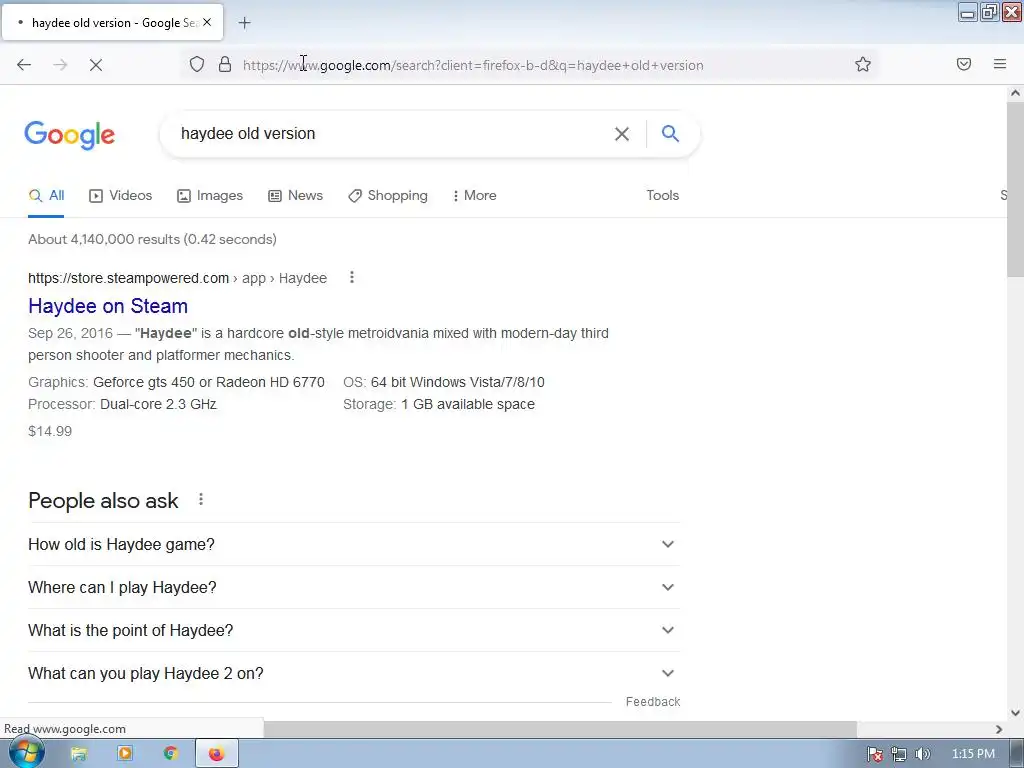The image size is (1024, 768).
Task: Switch to Firefox in the taskbar
Action: pyautogui.click(x=217, y=754)
